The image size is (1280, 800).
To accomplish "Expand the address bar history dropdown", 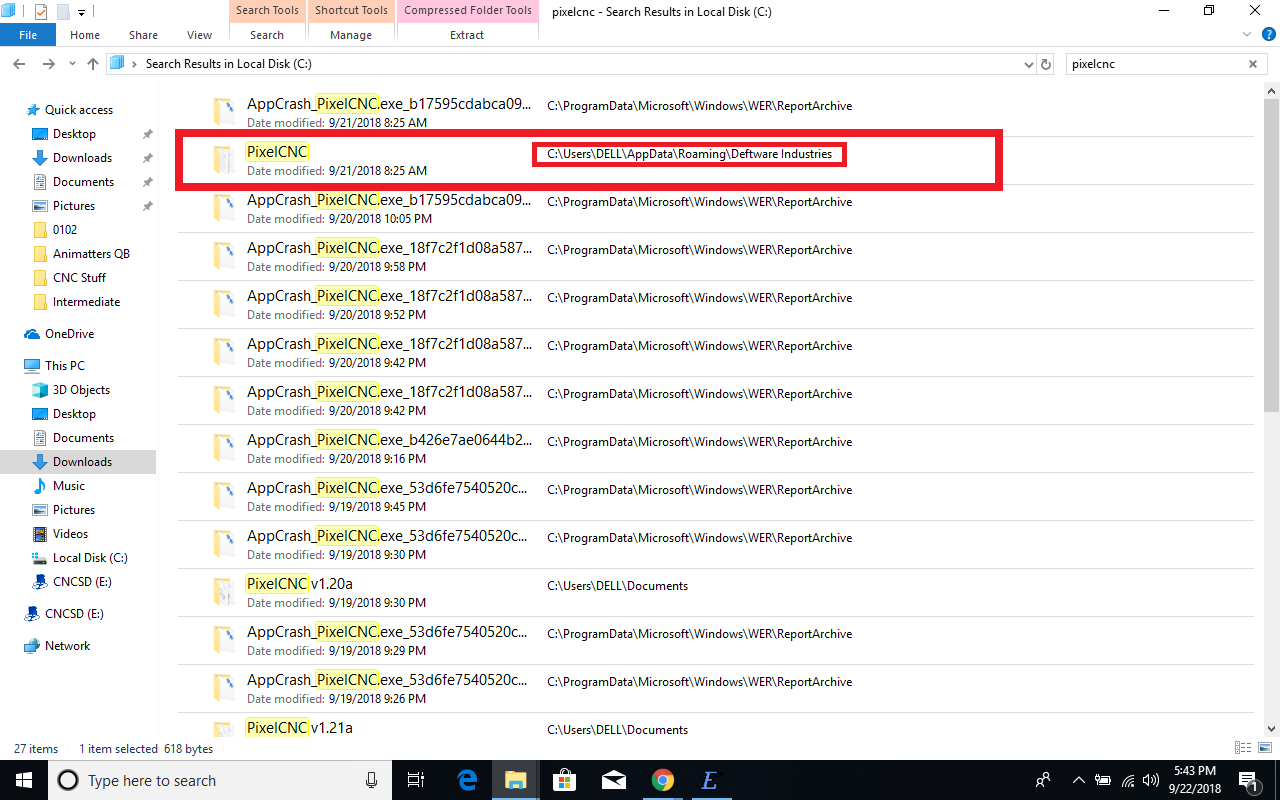I will pos(1029,64).
